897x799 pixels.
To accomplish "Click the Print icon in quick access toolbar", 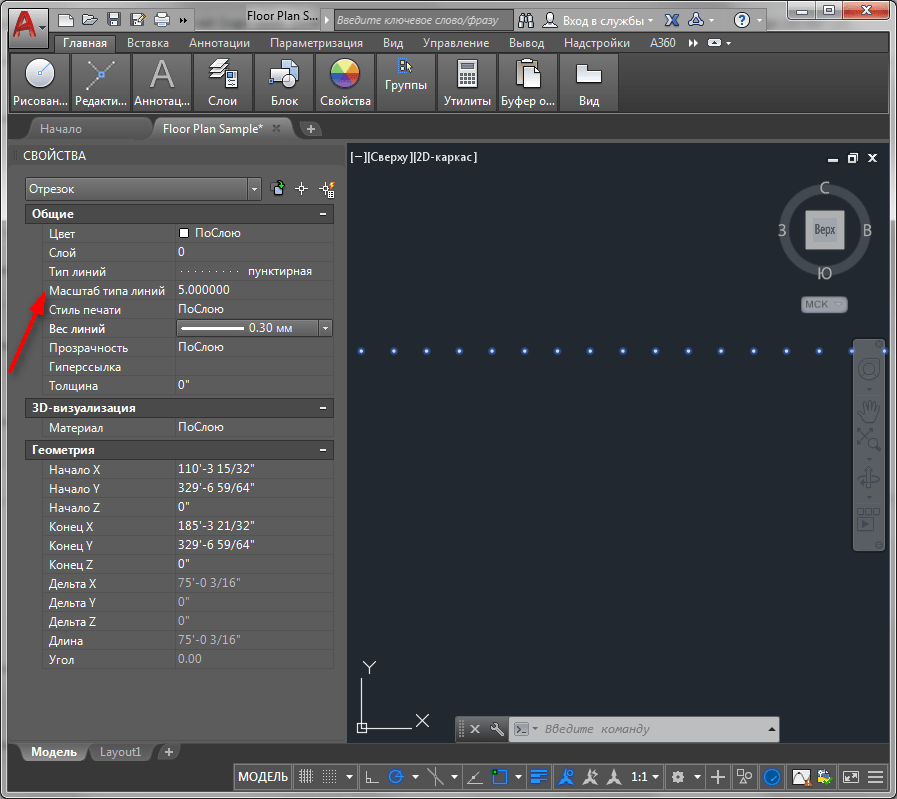I will (x=162, y=20).
